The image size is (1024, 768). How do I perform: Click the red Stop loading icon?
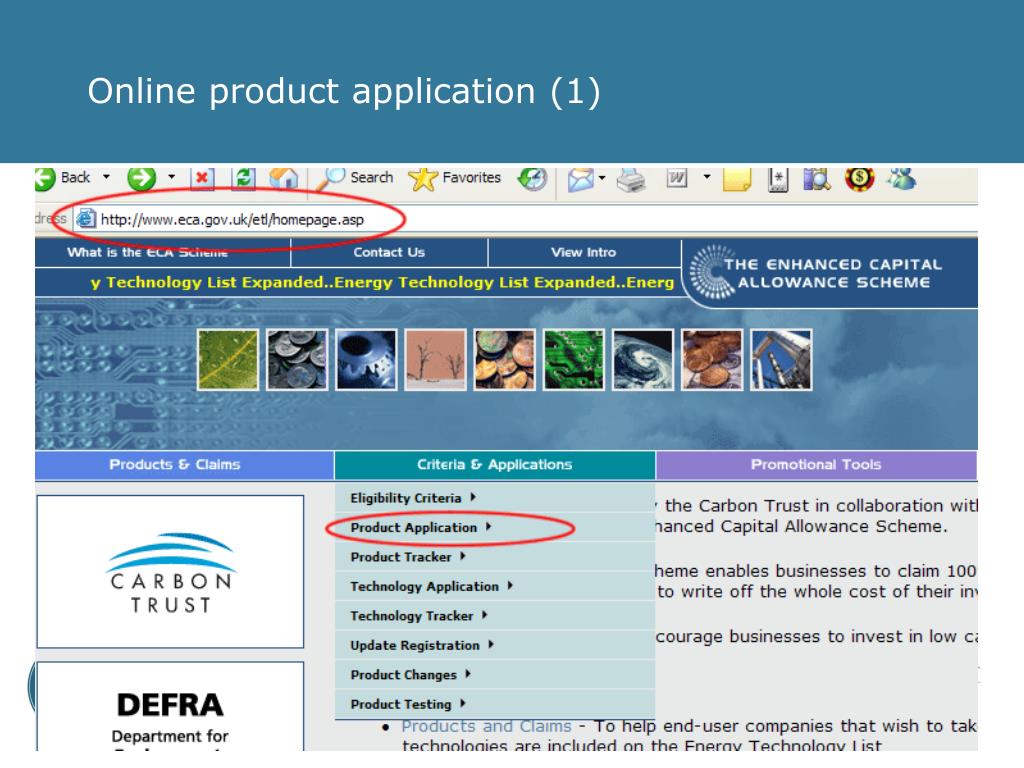[202, 178]
